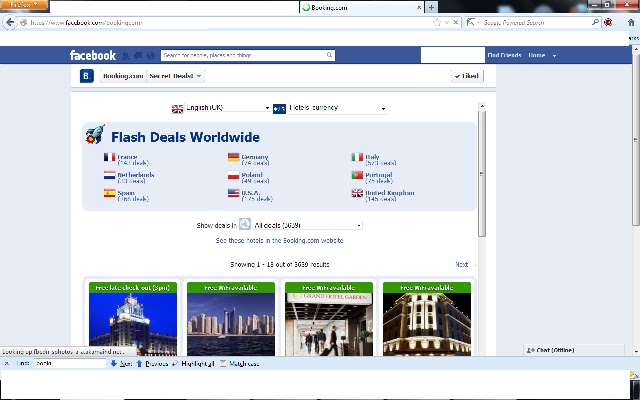This screenshot has height=400, width=640.
Task: Open the illuminated building hotel thumbnail
Action: tap(427, 324)
